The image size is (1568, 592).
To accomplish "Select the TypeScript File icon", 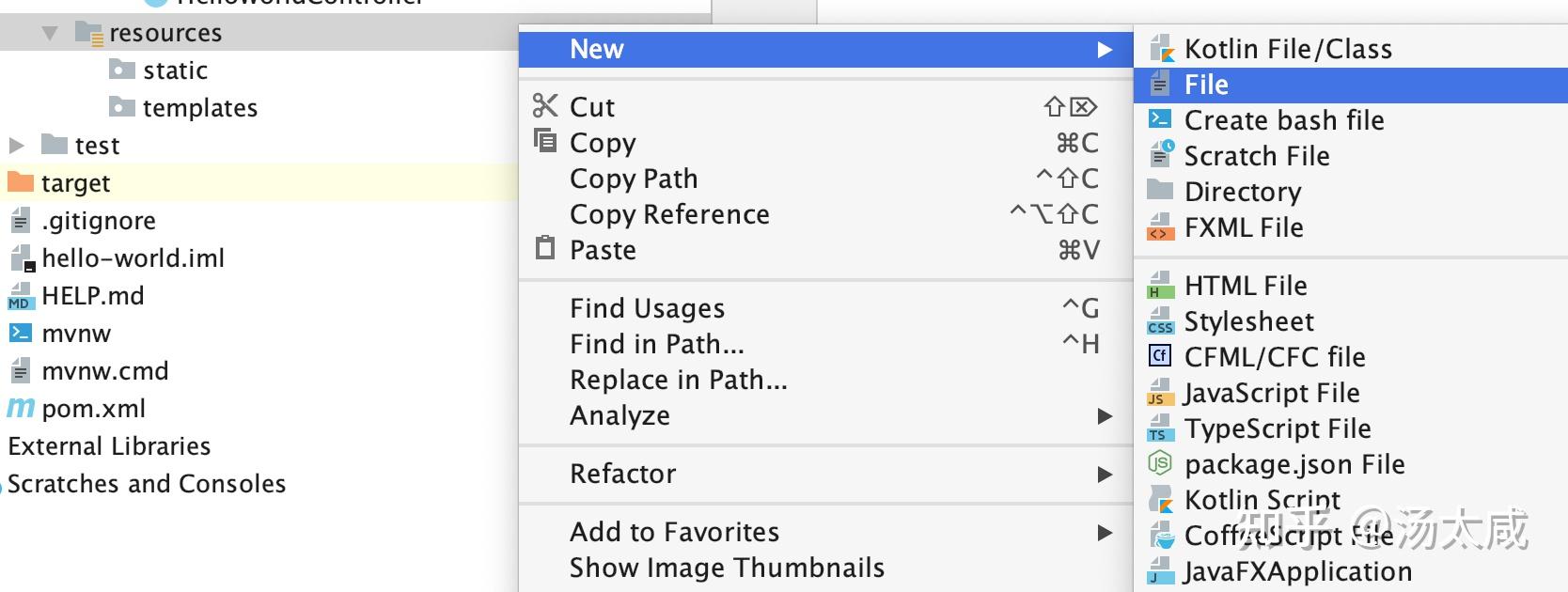I will pos(1161,428).
